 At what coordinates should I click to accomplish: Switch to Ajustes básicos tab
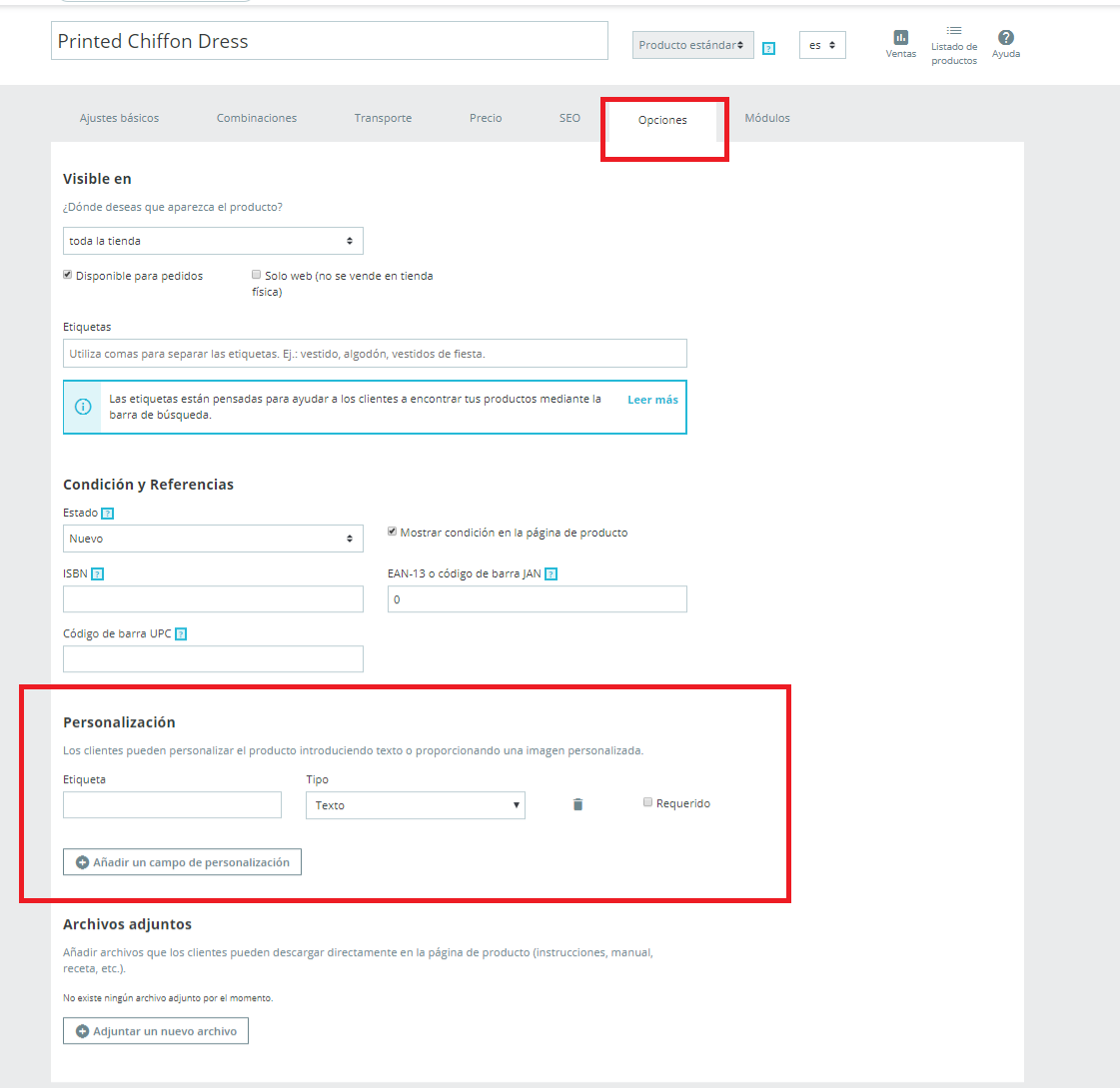pos(119,118)
